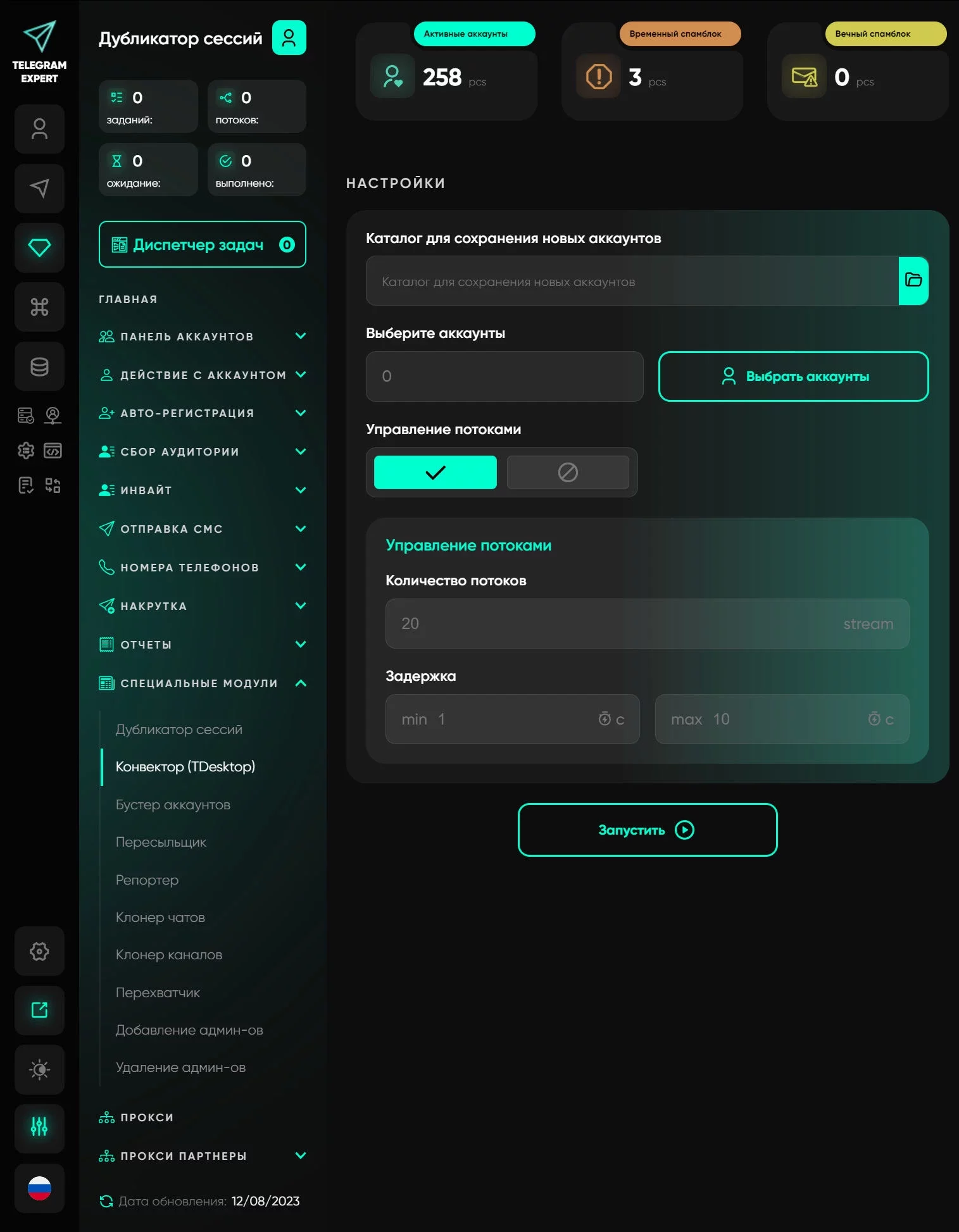Toggle the sun theme icon
The image size is (959, 1232).
(39, 1069)
